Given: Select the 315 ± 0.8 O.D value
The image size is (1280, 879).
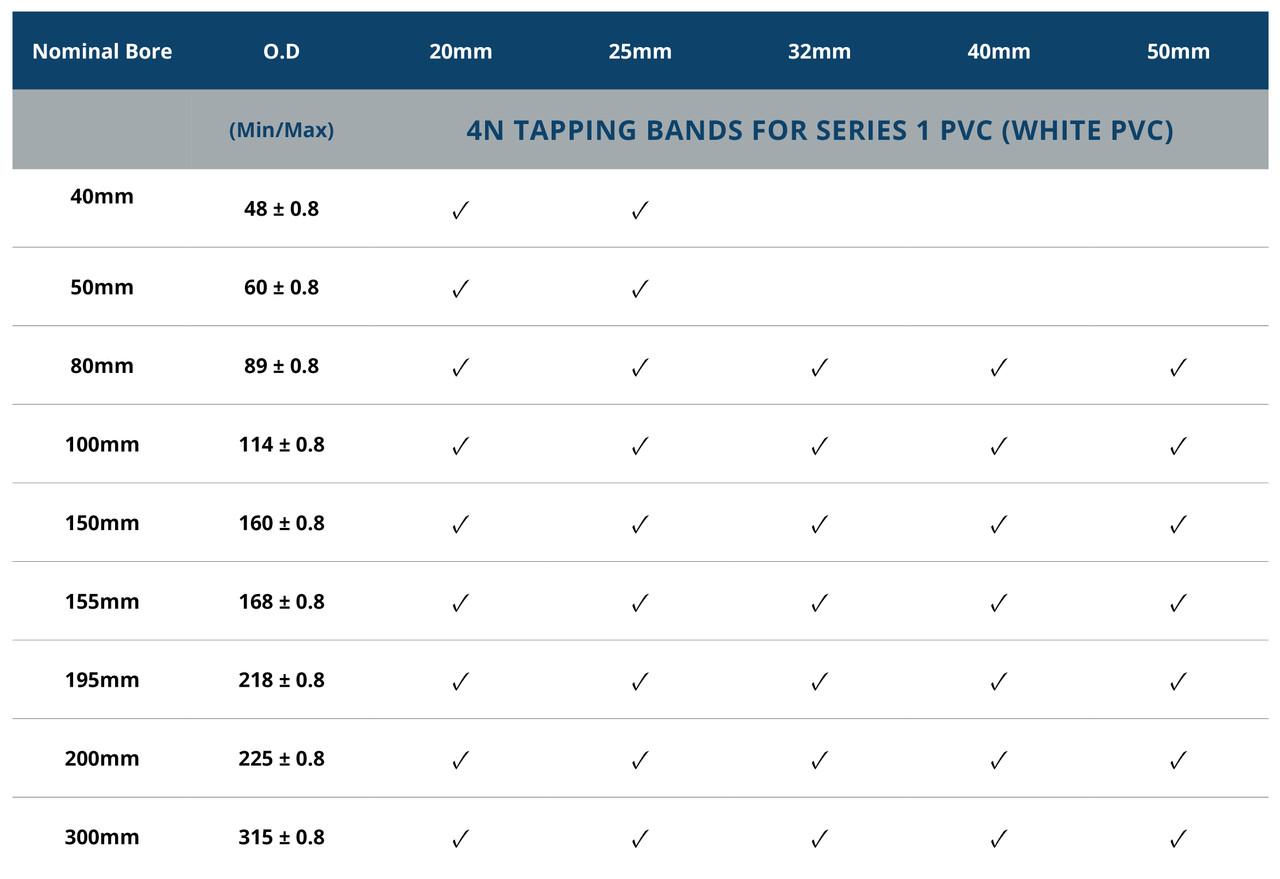Looking at the screenshot, I should [281, 837].
